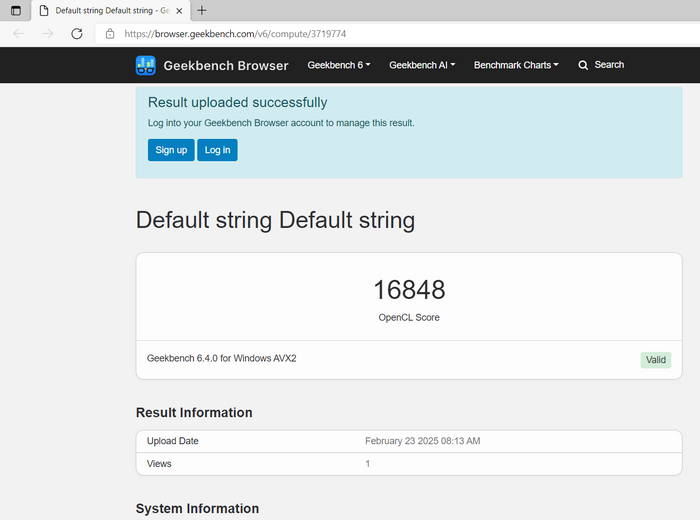
Task: Expand the Geekbench AI dropdown
Action: [421, 65]
